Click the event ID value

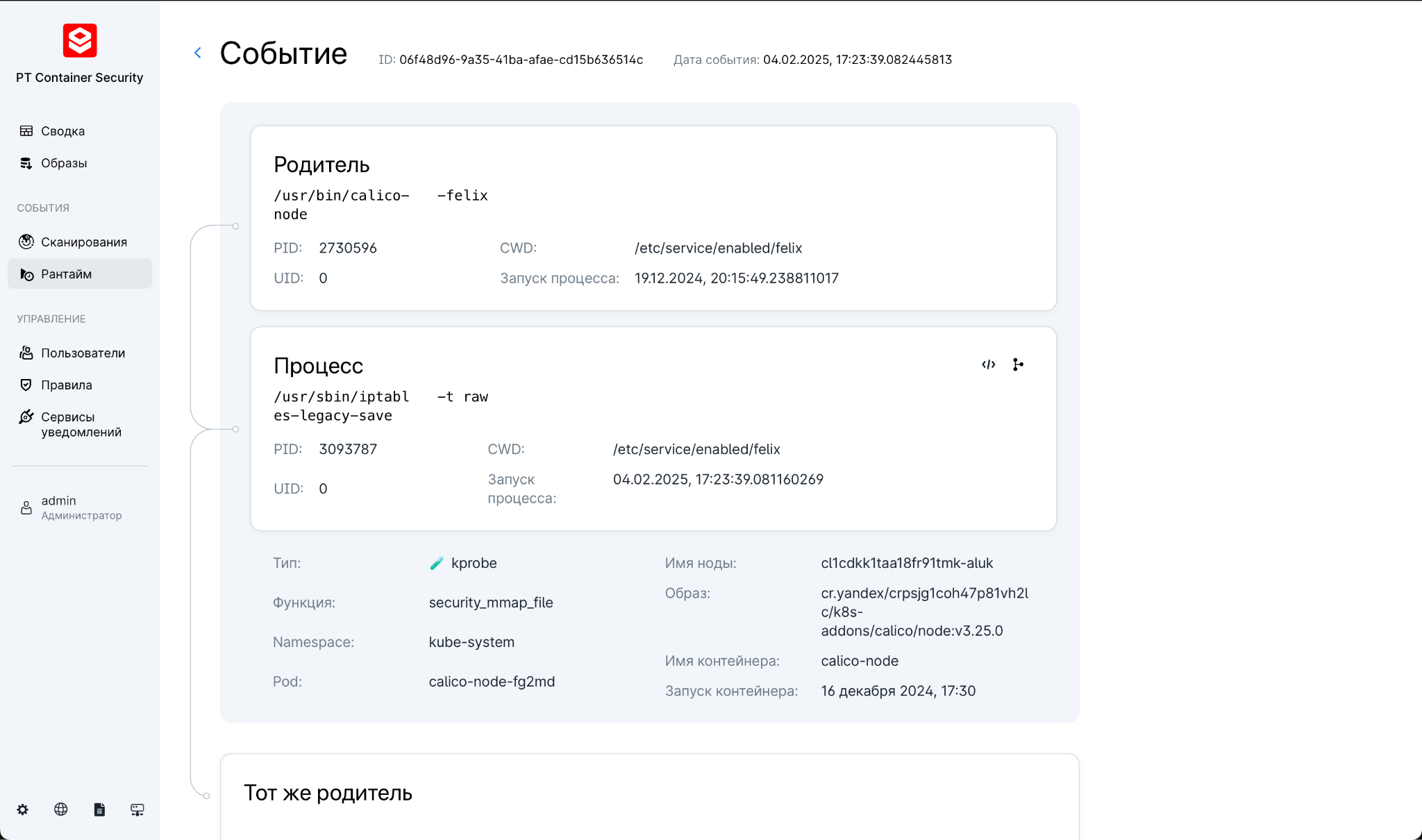click(x=521, y=60)
